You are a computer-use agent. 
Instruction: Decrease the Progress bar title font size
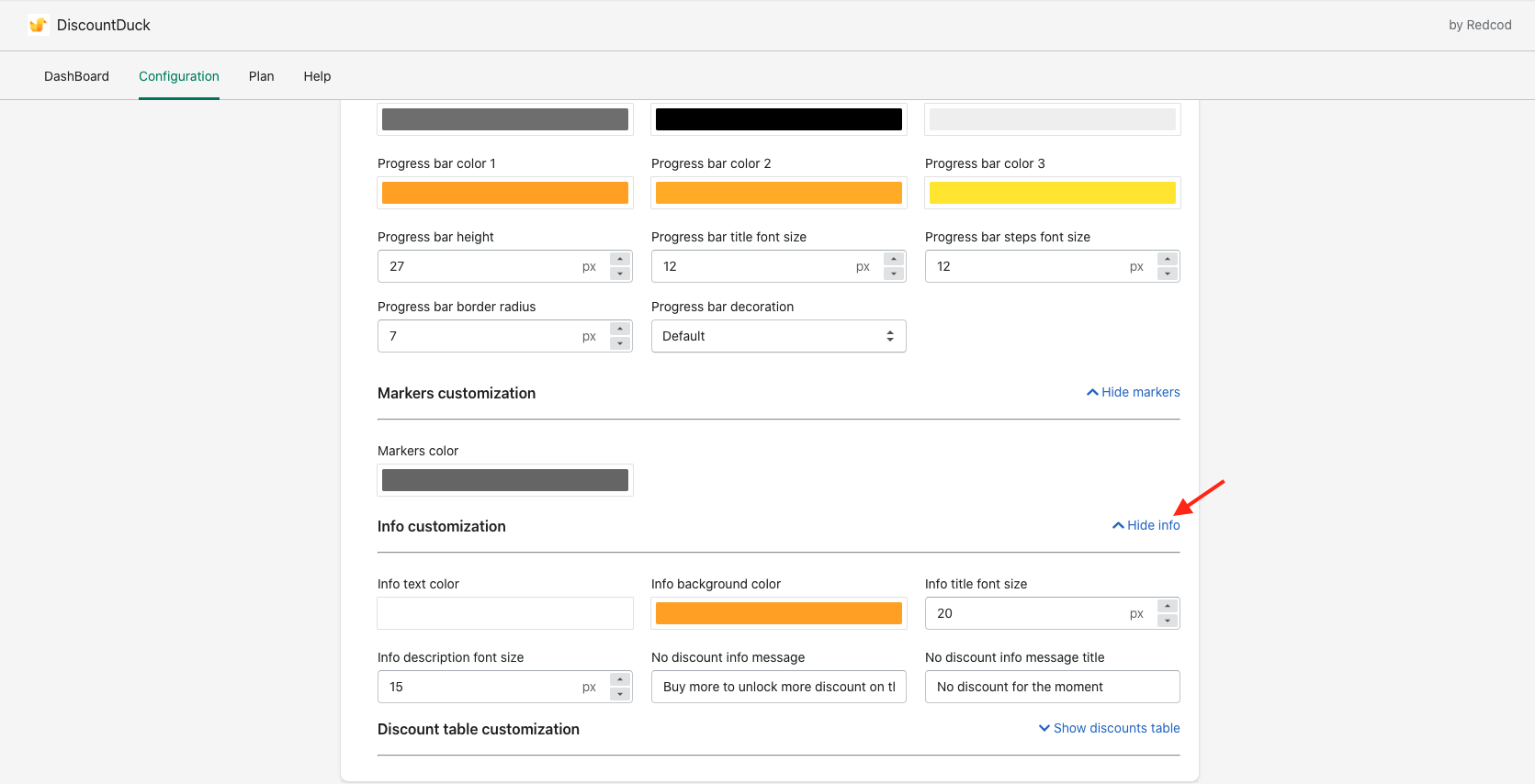[x=894, y=274]
